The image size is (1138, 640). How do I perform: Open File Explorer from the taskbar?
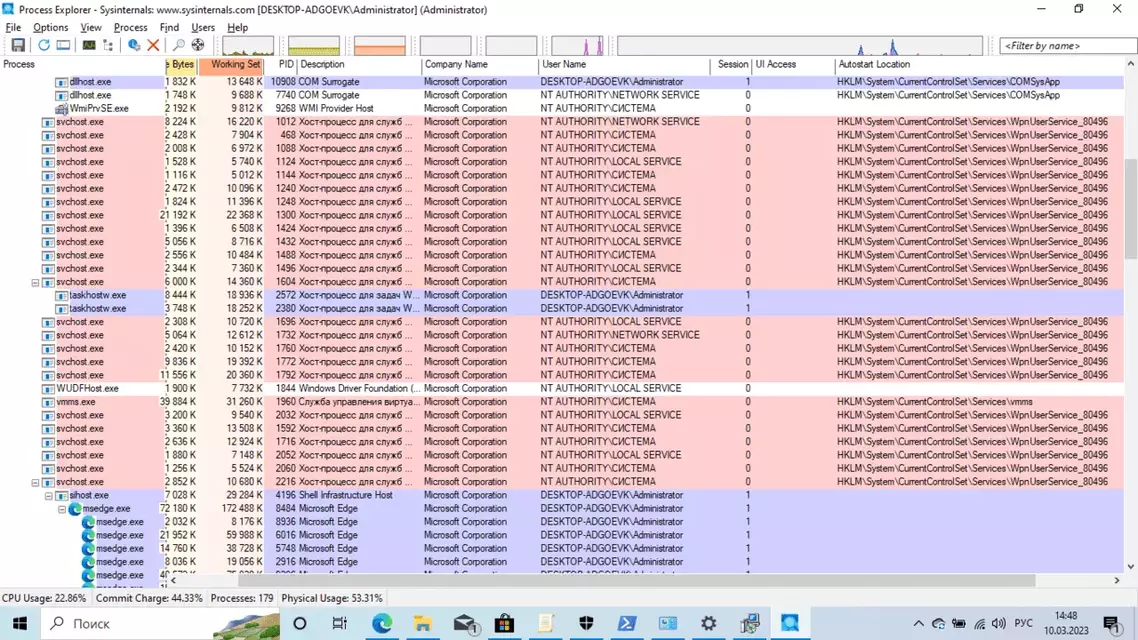(x=422, y=623)
